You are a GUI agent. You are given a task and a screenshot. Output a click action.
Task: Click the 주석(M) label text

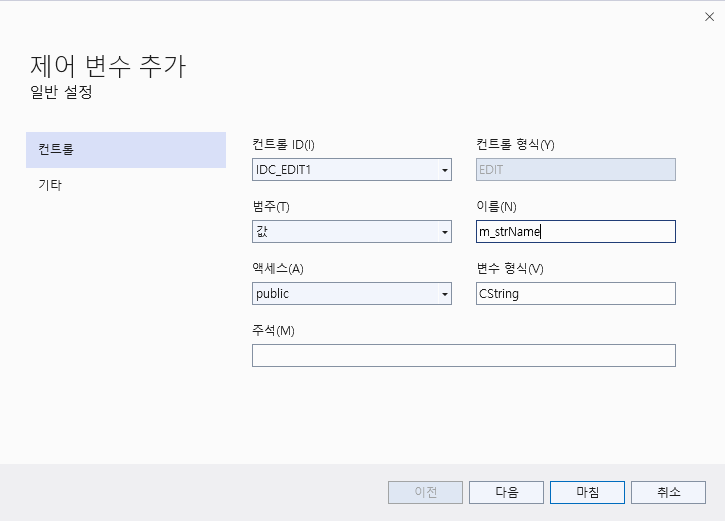(x=273, y=330)
